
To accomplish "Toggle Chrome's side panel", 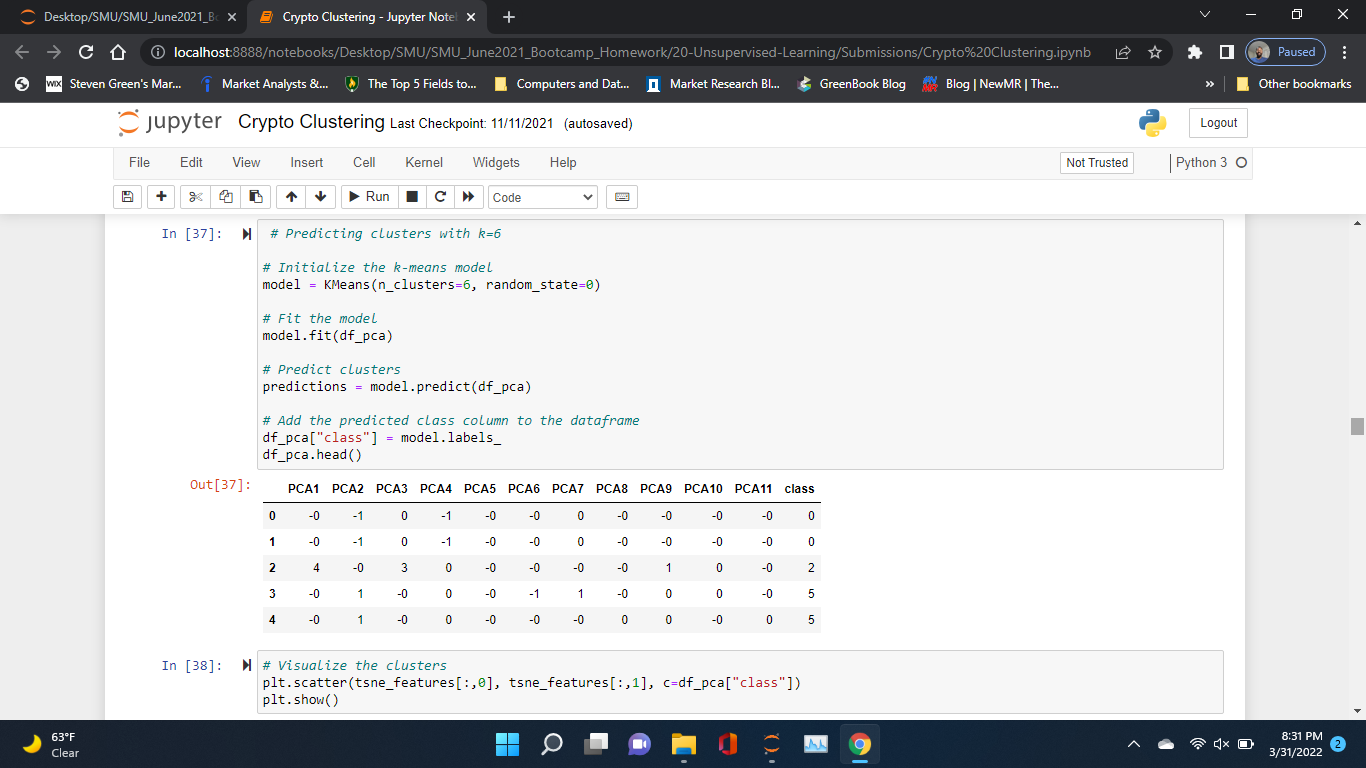I will pyautogui.click(x=1225, y=52).
